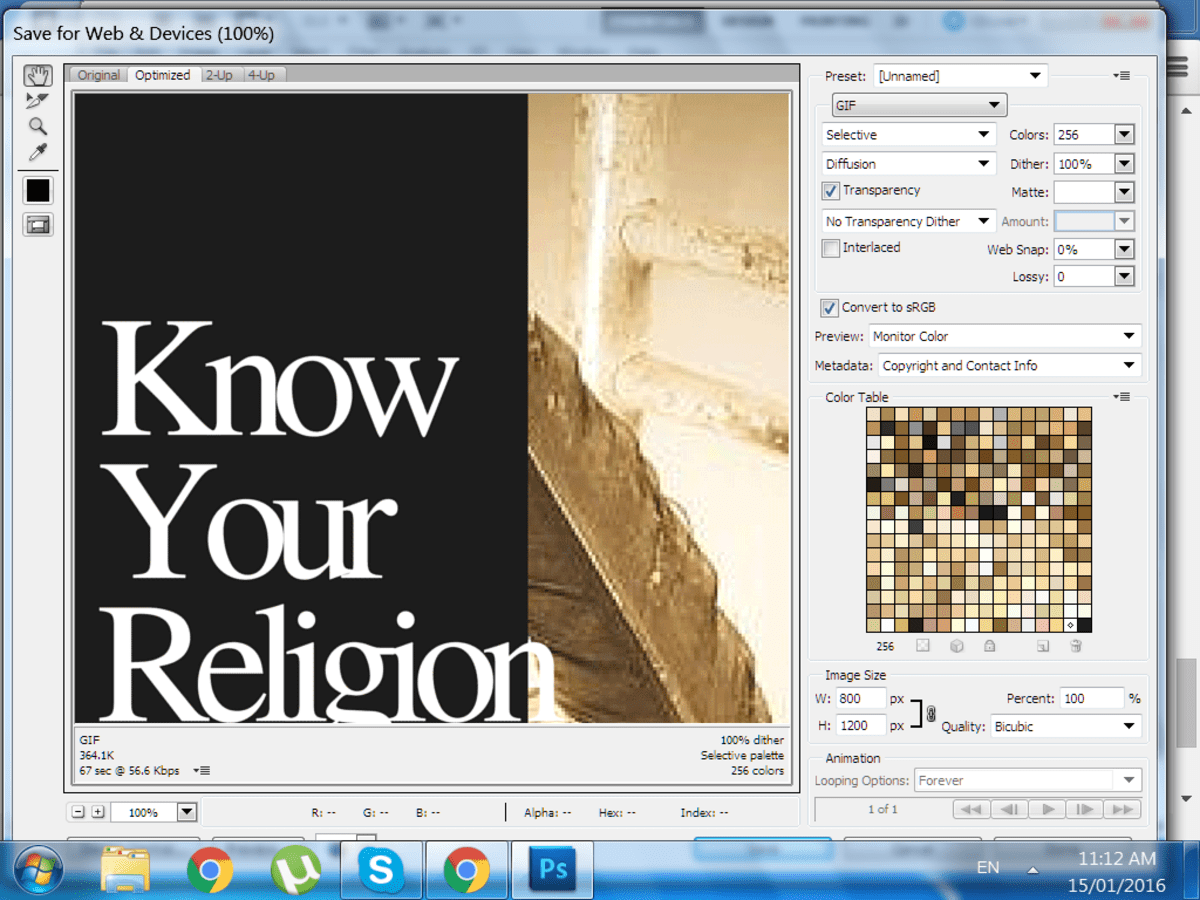Click the Percent input field
The width and height of the screenshot is (1200, 900).
pyautogui.click(x=1092, y=699)
